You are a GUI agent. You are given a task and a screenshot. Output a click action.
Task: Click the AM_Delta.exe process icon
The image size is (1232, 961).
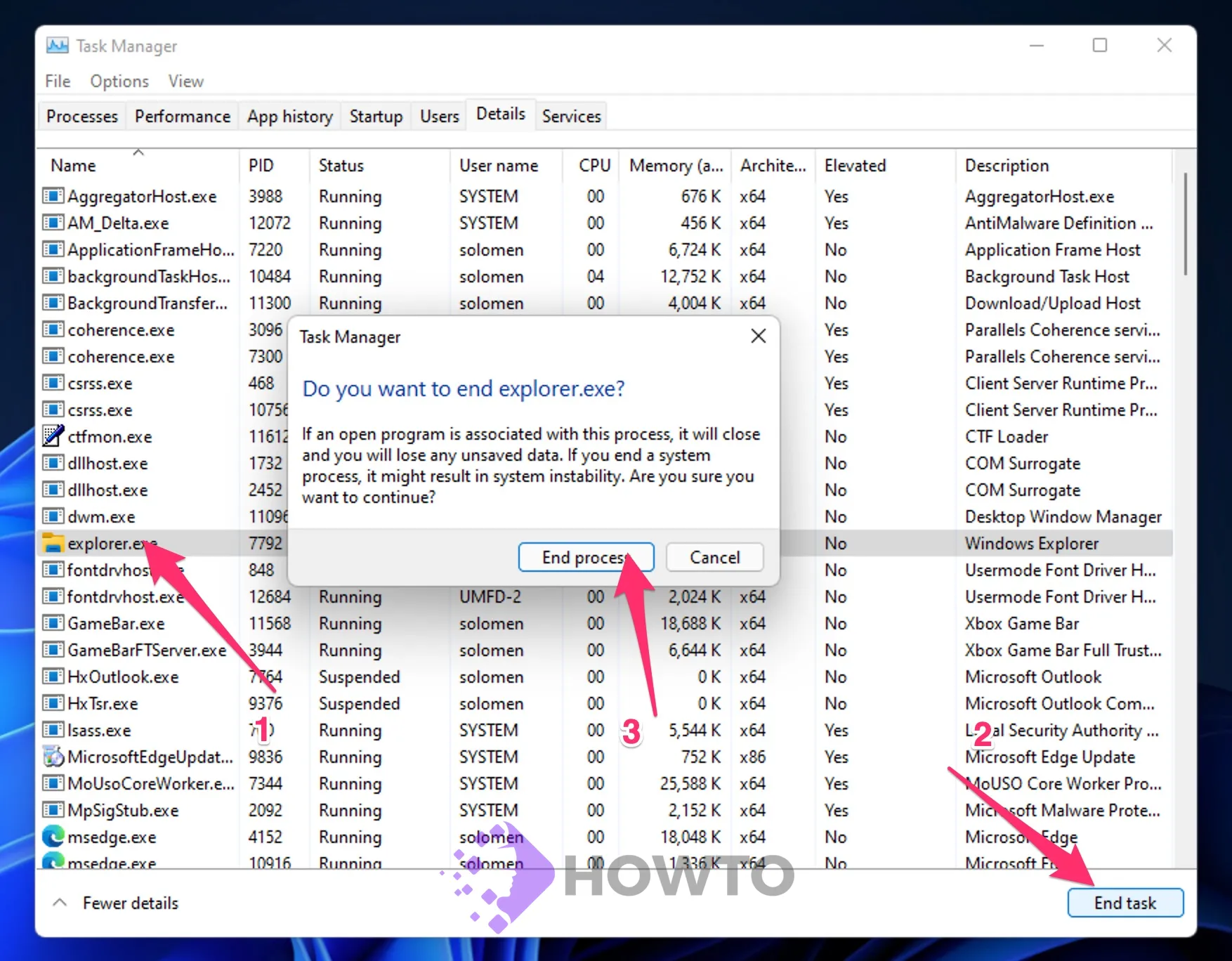[x=53, y=223]
